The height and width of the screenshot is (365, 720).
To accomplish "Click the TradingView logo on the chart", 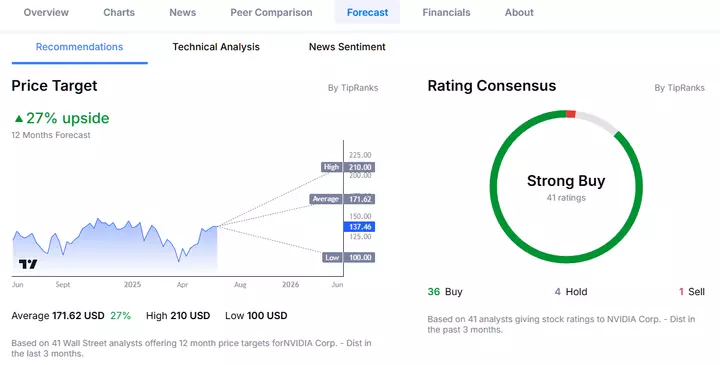I will [28, 264].
